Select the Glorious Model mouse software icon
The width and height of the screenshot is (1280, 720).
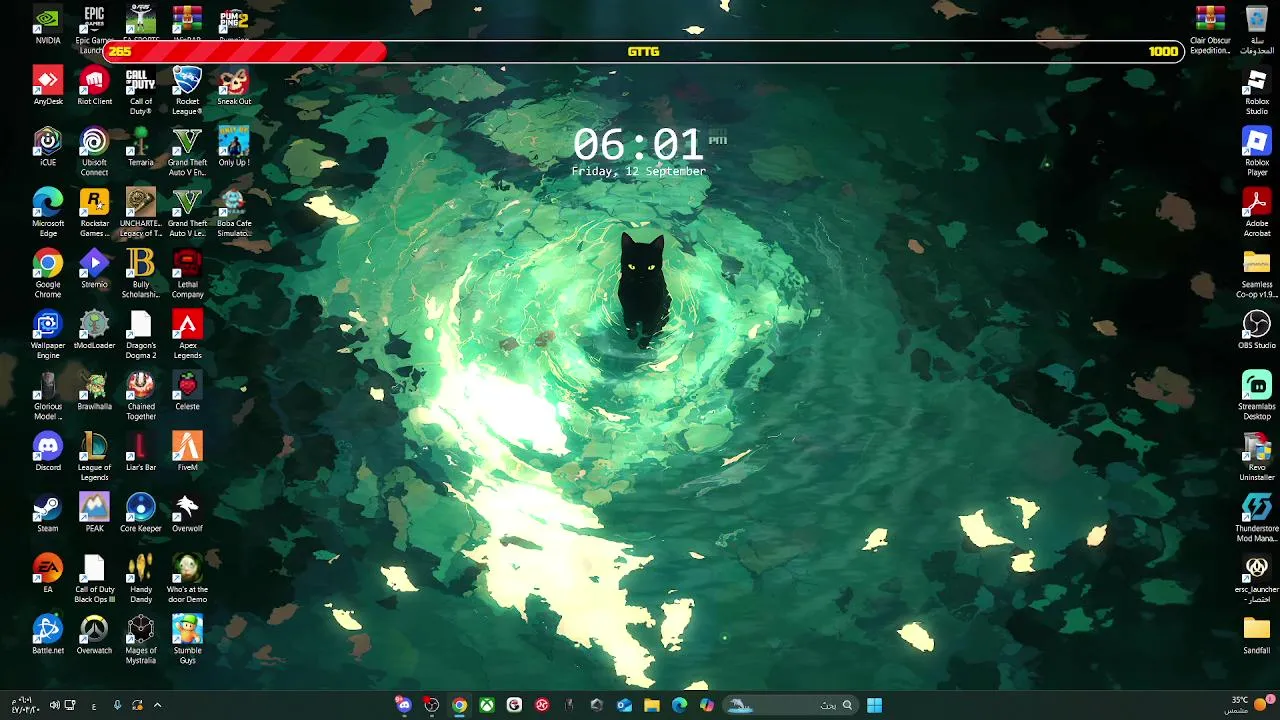click(47, 396)
